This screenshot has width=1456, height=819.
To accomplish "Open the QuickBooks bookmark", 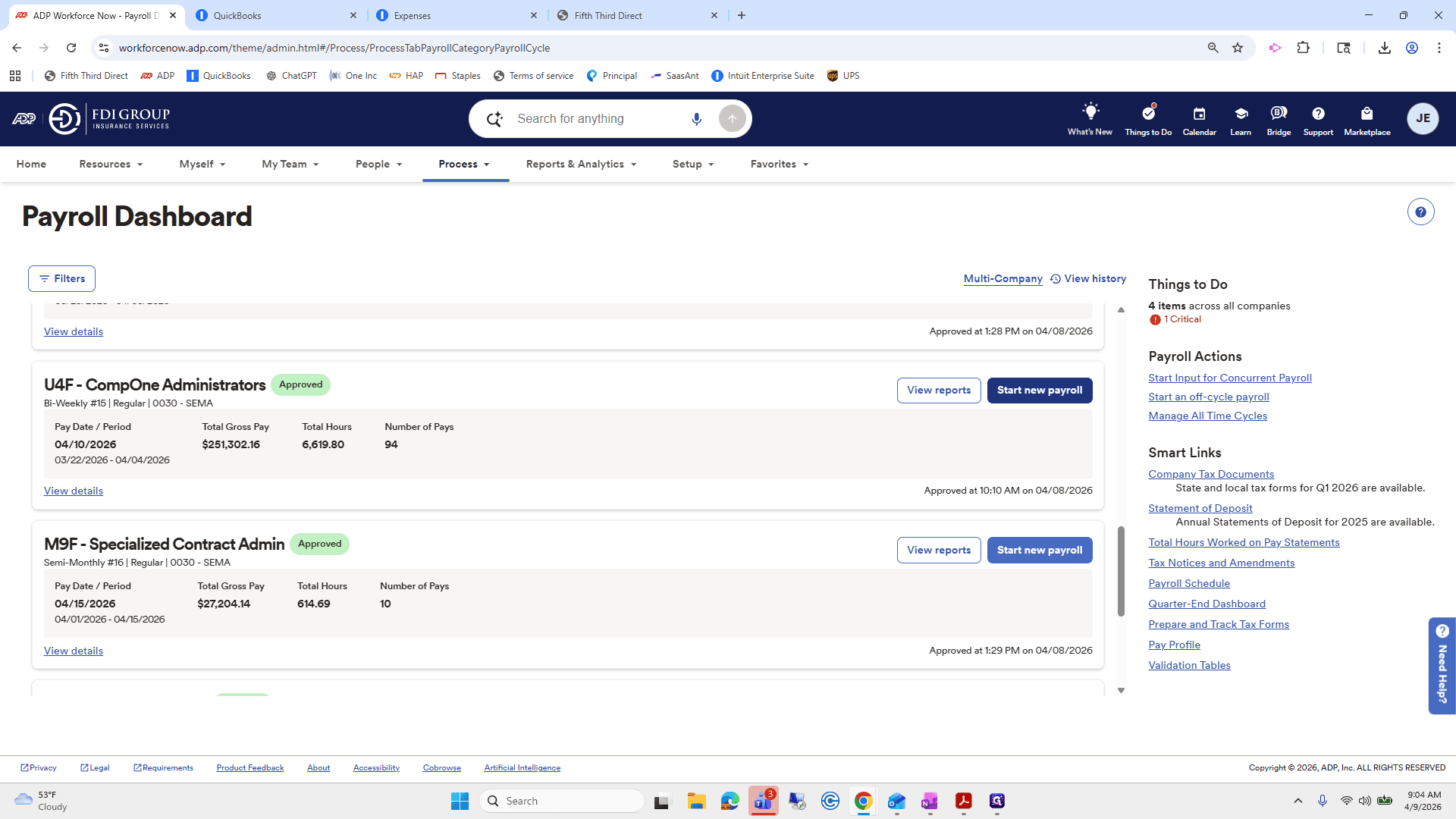I will 218,76.
